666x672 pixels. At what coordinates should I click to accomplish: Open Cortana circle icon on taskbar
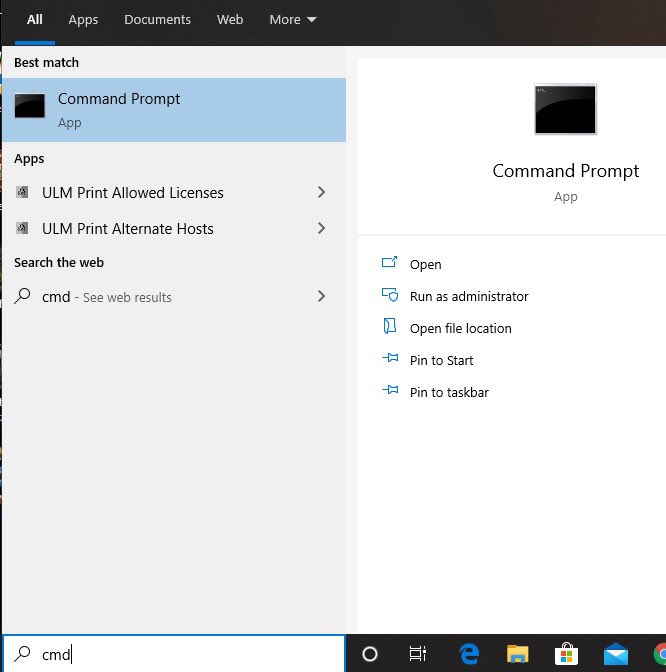(x=370, y=654)
